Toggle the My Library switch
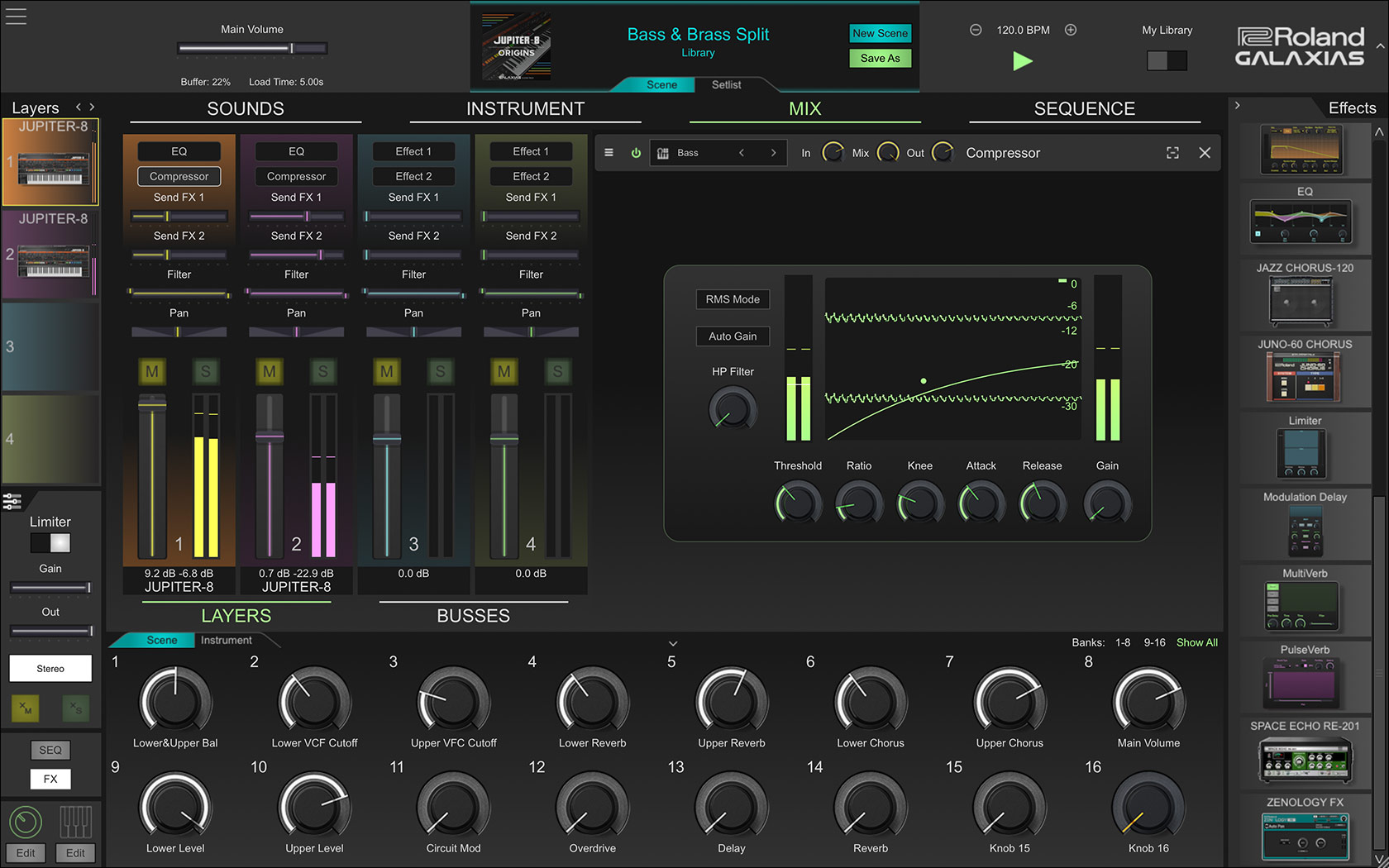 pyautogui.click(x=1167, y=60)
